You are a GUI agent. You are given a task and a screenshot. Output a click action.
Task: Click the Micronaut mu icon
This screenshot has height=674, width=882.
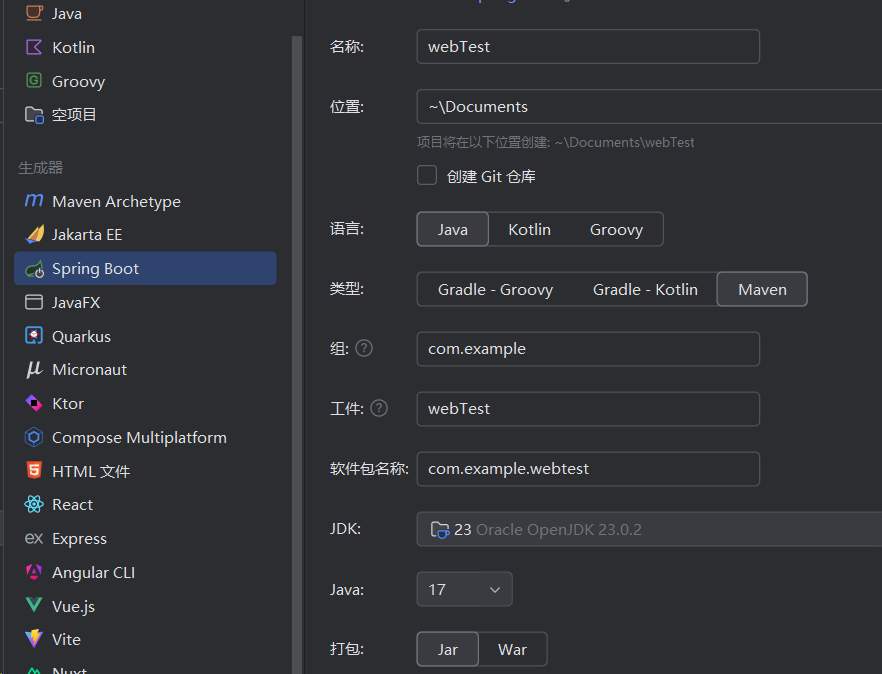click(x=34, y=369)
